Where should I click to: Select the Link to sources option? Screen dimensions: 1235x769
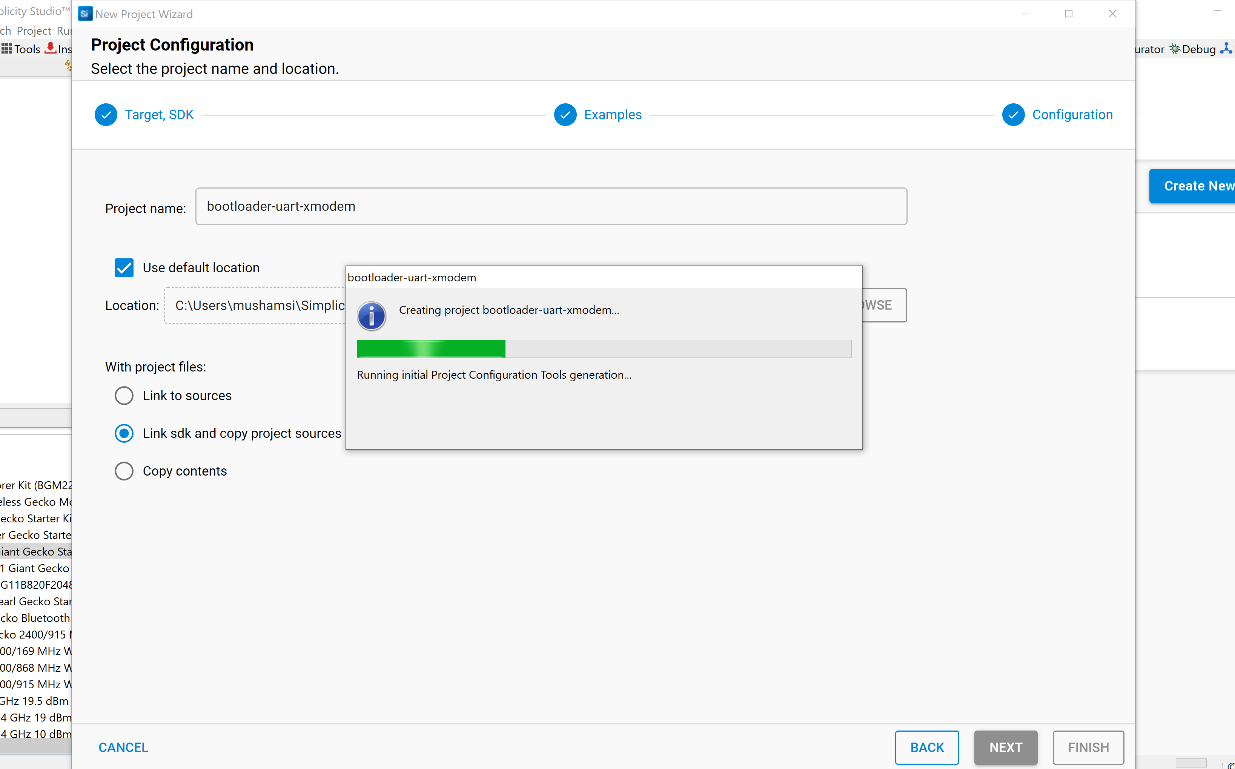[124, 396]
